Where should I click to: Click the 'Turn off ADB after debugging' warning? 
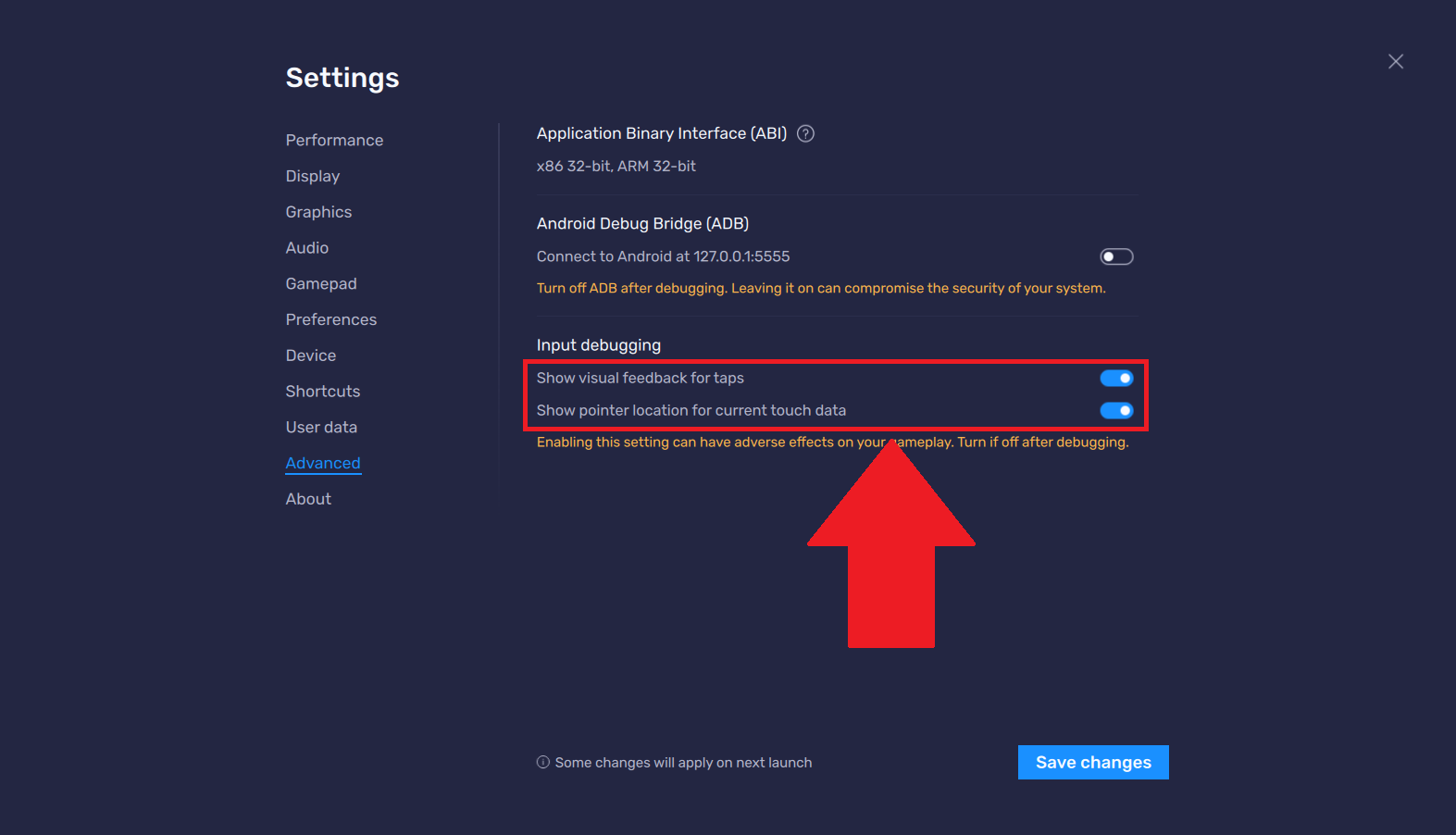pyautogui.click(x=821, y=288)
